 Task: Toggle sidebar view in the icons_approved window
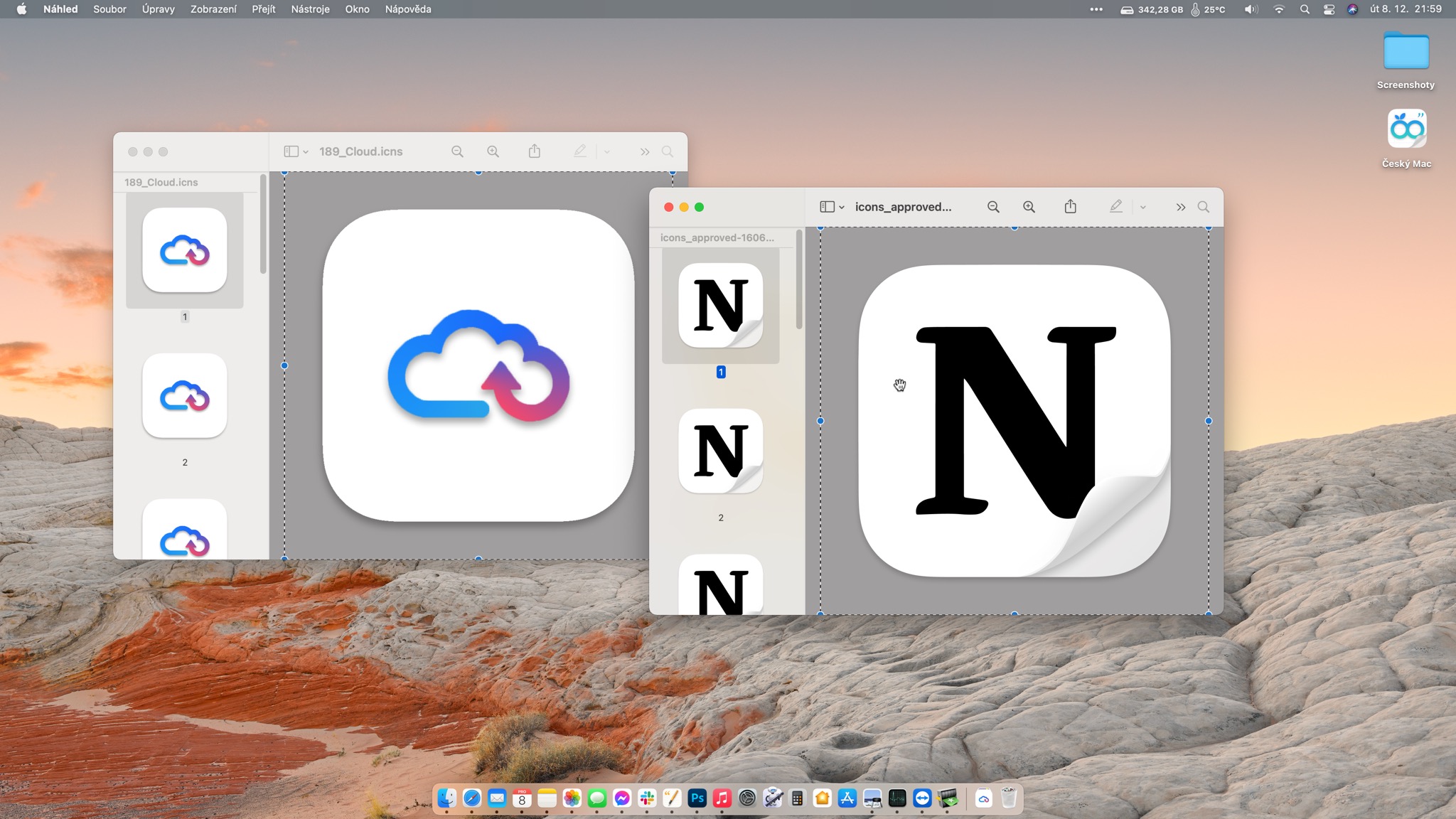[827, 207]
